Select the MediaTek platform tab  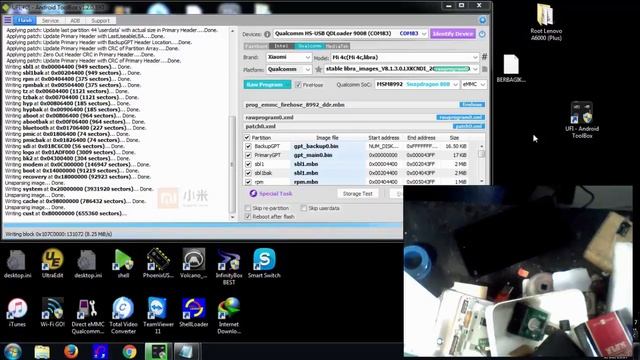pos(337,46)
